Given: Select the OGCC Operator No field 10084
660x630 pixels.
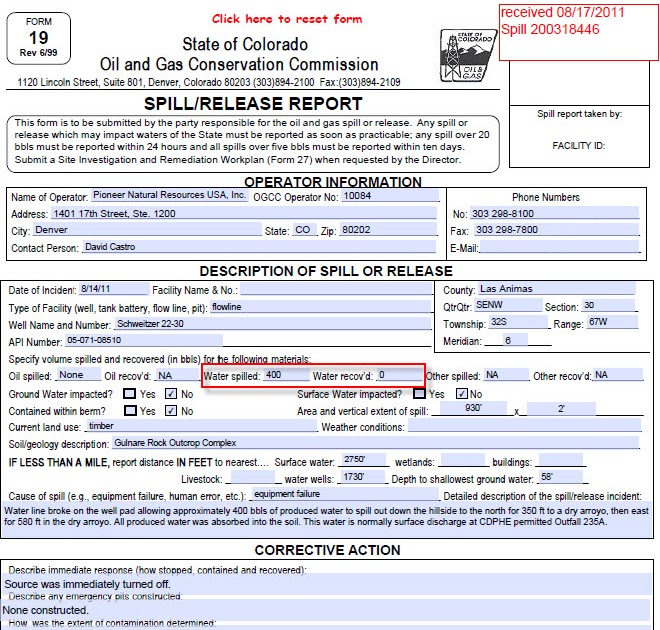Looking at the screenshot, I should [x=390, y=196].
